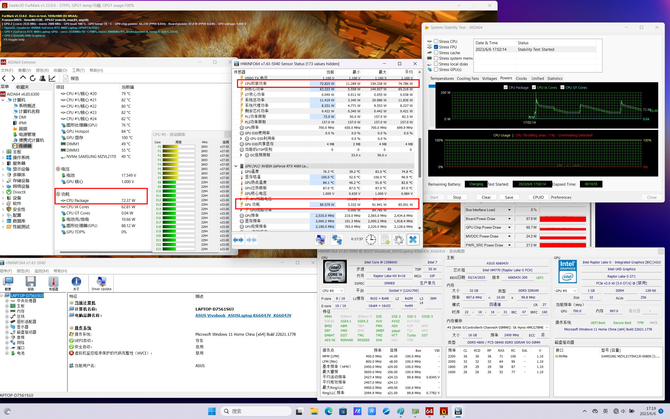Enable Stress cache checkbox
Screen dimensions: 670x419
click(x=436, y=53)
